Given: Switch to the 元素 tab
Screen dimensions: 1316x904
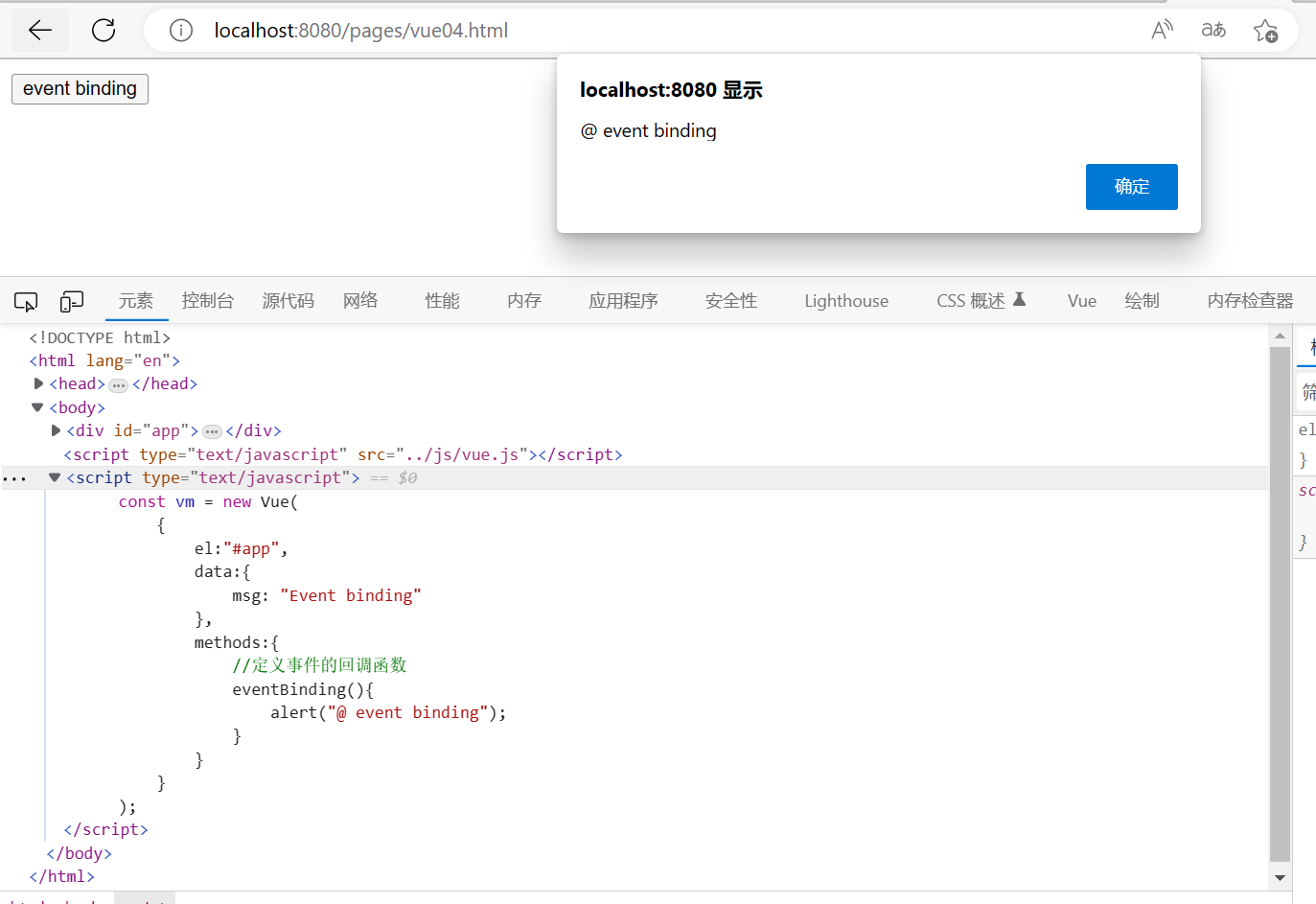Looking at the screenshot, I should (x=136, y=301).
